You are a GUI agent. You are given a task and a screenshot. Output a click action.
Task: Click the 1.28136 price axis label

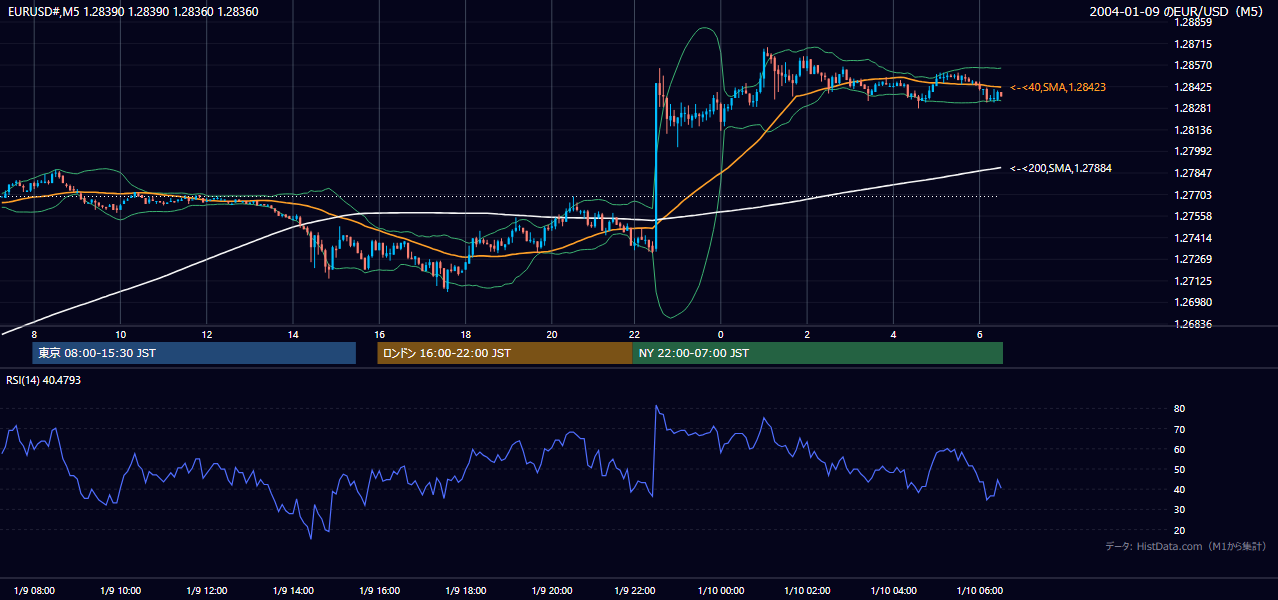tap(1194, 130)
